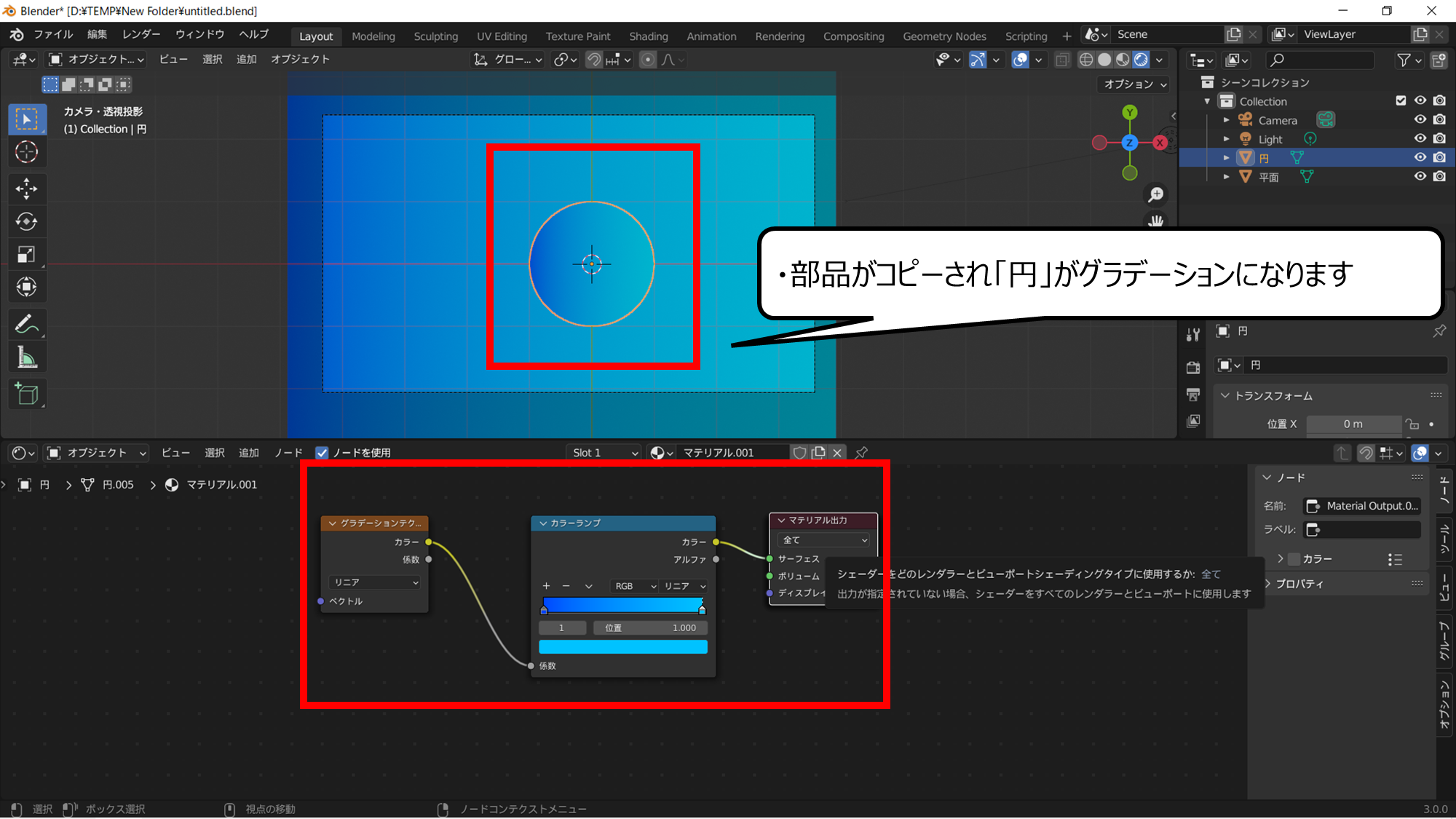The height and width of the screenshot is (819, 1456).
Task: Open the transform orientation グロー dropdown
Action: (507, 60)
